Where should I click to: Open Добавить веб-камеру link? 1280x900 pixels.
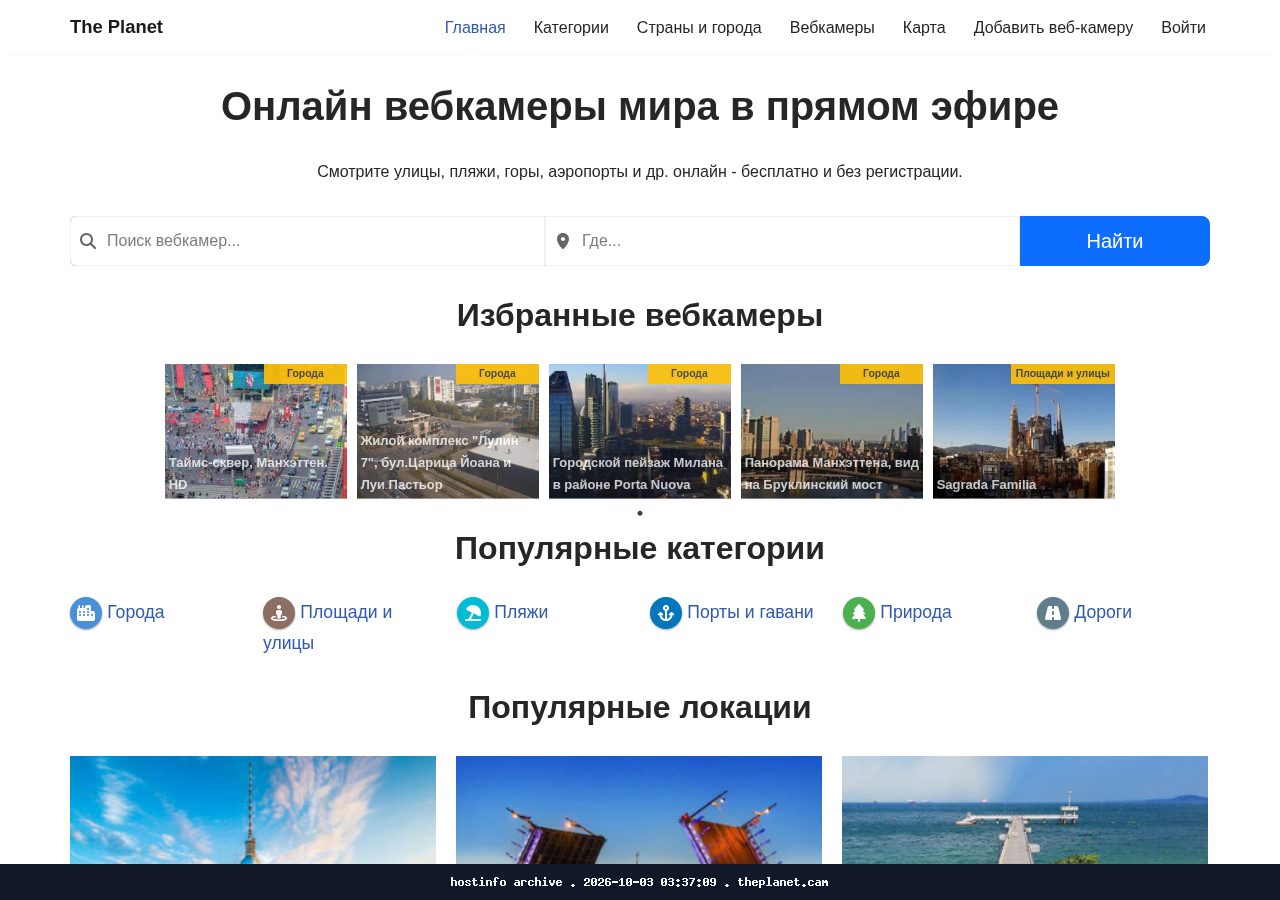(1053, 28)
